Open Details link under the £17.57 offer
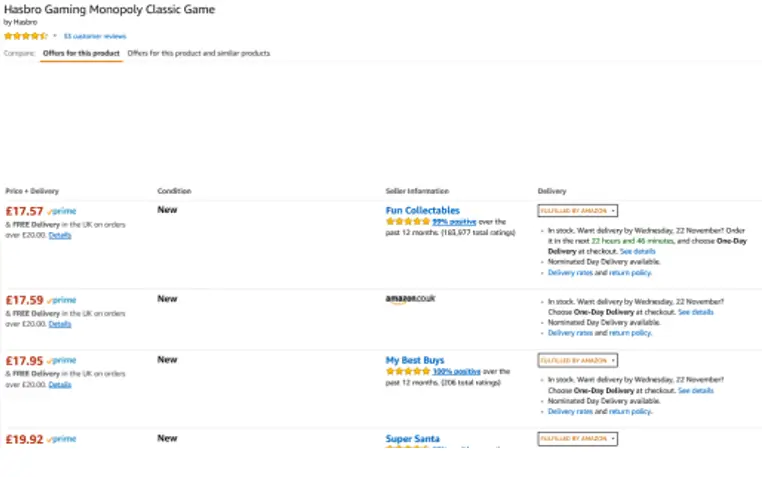This screenshot has width=762, height=477. (60, 235)
